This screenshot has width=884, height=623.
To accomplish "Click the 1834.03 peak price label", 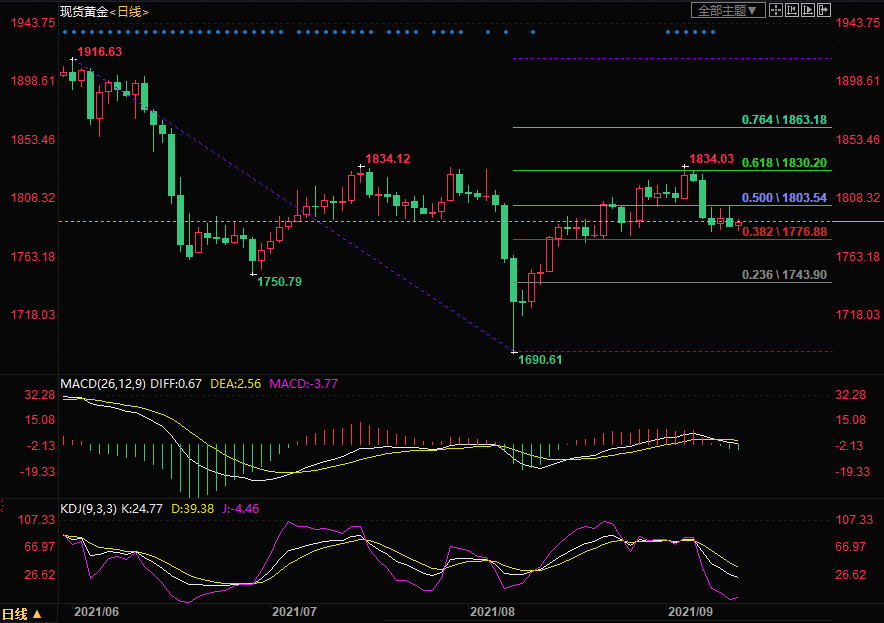I will (x=711, y=159).
